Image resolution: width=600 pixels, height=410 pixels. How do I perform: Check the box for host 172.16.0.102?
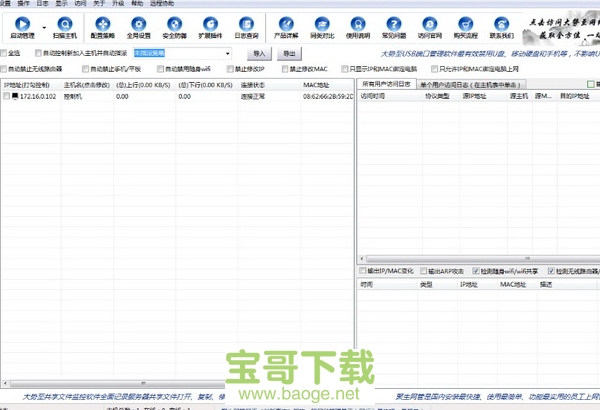pos(6,96)
